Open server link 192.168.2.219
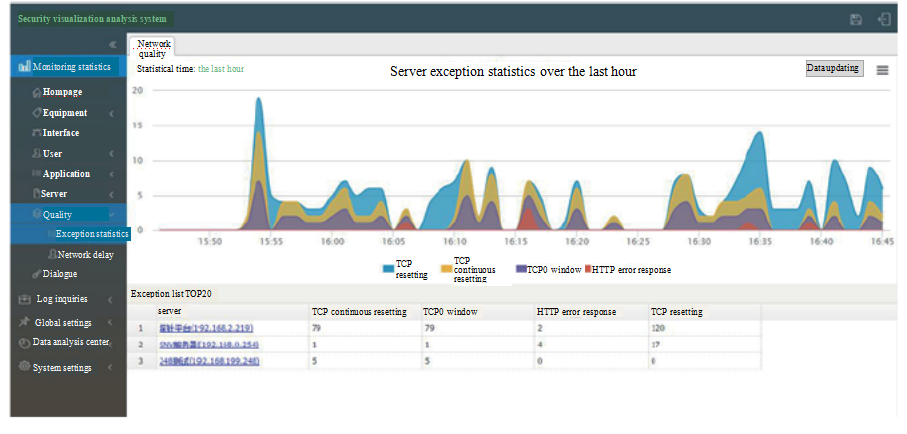 click(206, 328)
